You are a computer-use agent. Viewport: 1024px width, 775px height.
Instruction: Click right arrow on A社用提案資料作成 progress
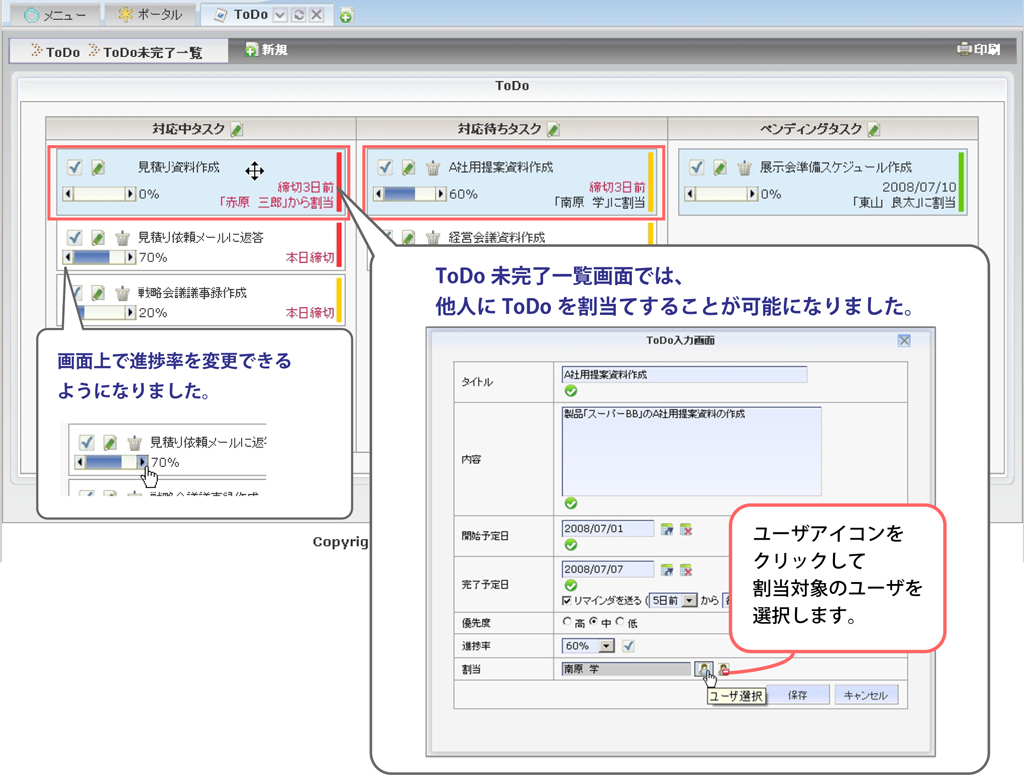click(x=441, y=194)
